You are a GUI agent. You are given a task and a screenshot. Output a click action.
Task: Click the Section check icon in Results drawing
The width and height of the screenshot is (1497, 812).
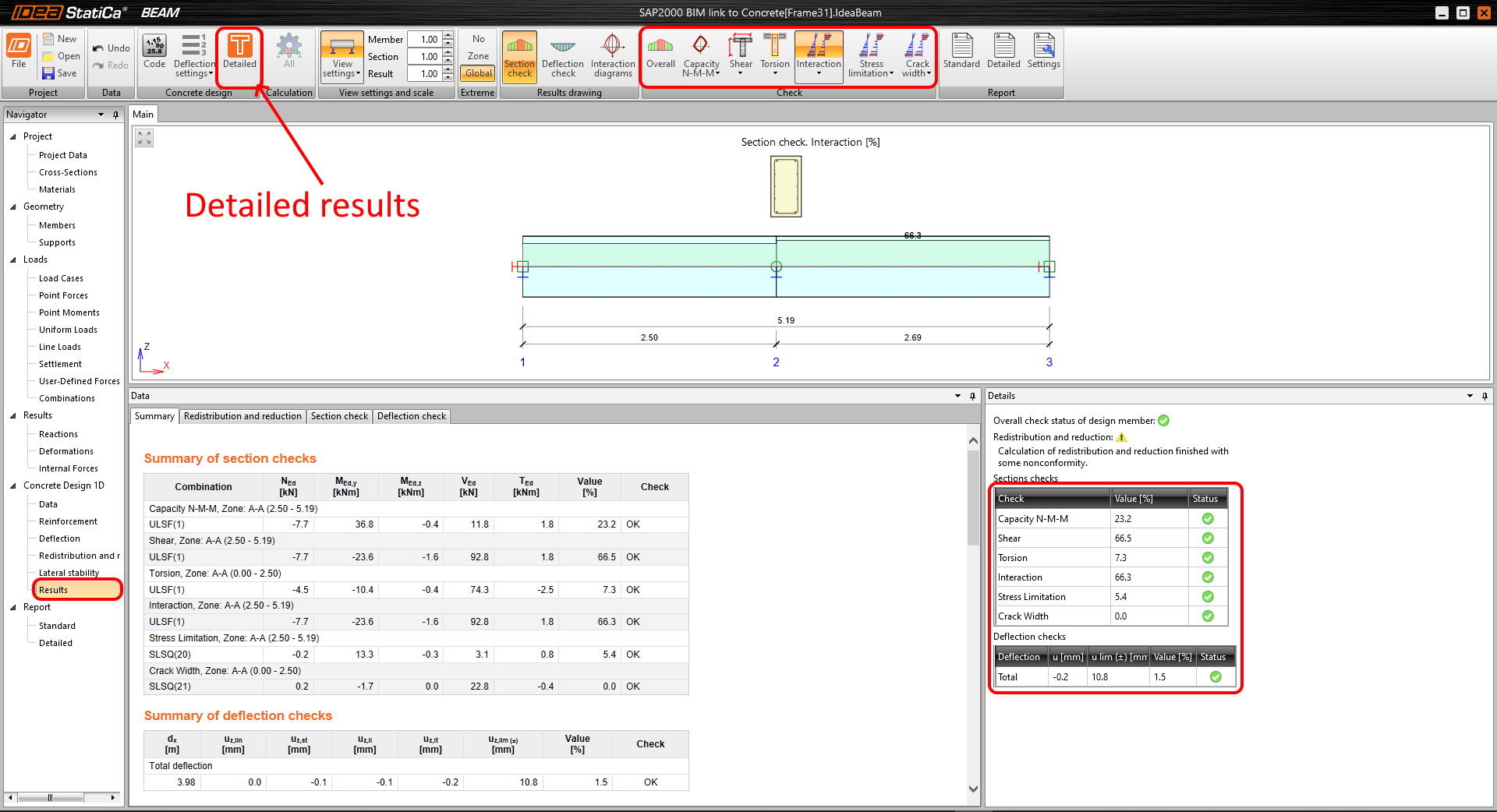point(519,55)
